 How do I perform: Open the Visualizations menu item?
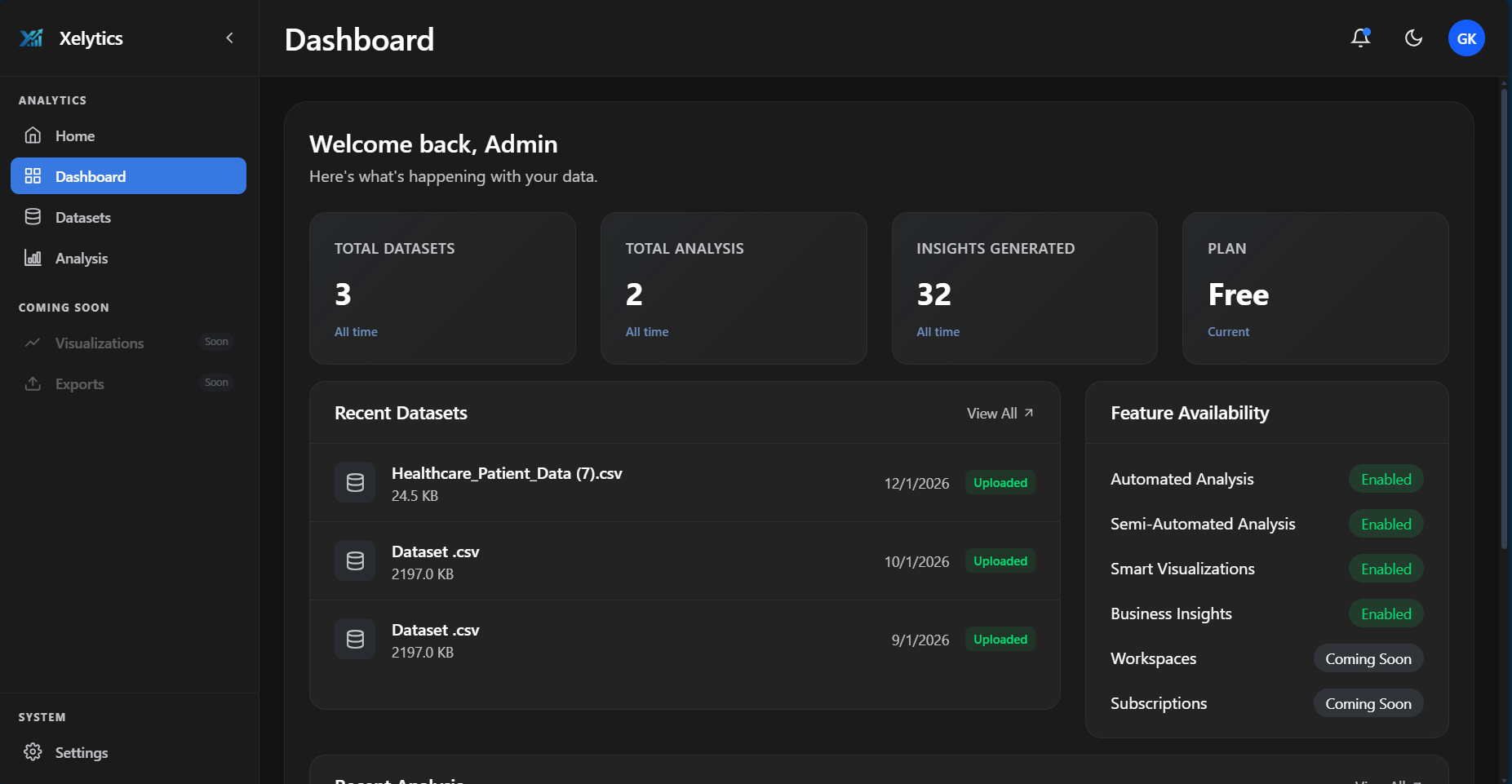click(99, 343)
